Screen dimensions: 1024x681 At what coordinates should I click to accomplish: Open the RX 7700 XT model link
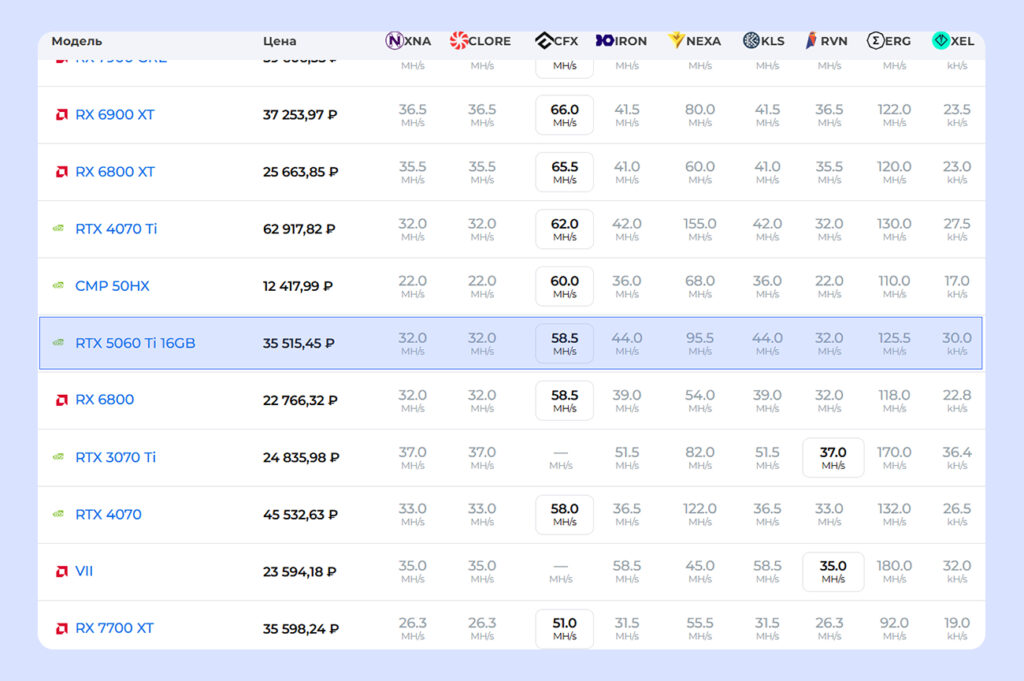(x=114, y=628)
